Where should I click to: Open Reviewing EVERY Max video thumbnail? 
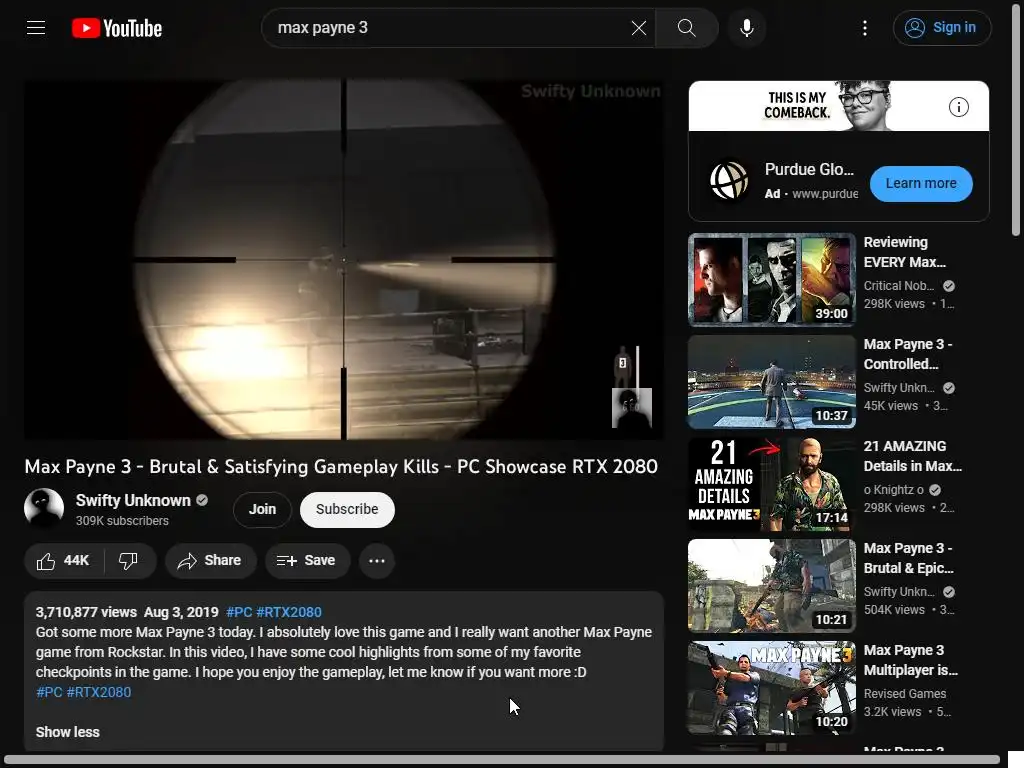pos(771,280)
